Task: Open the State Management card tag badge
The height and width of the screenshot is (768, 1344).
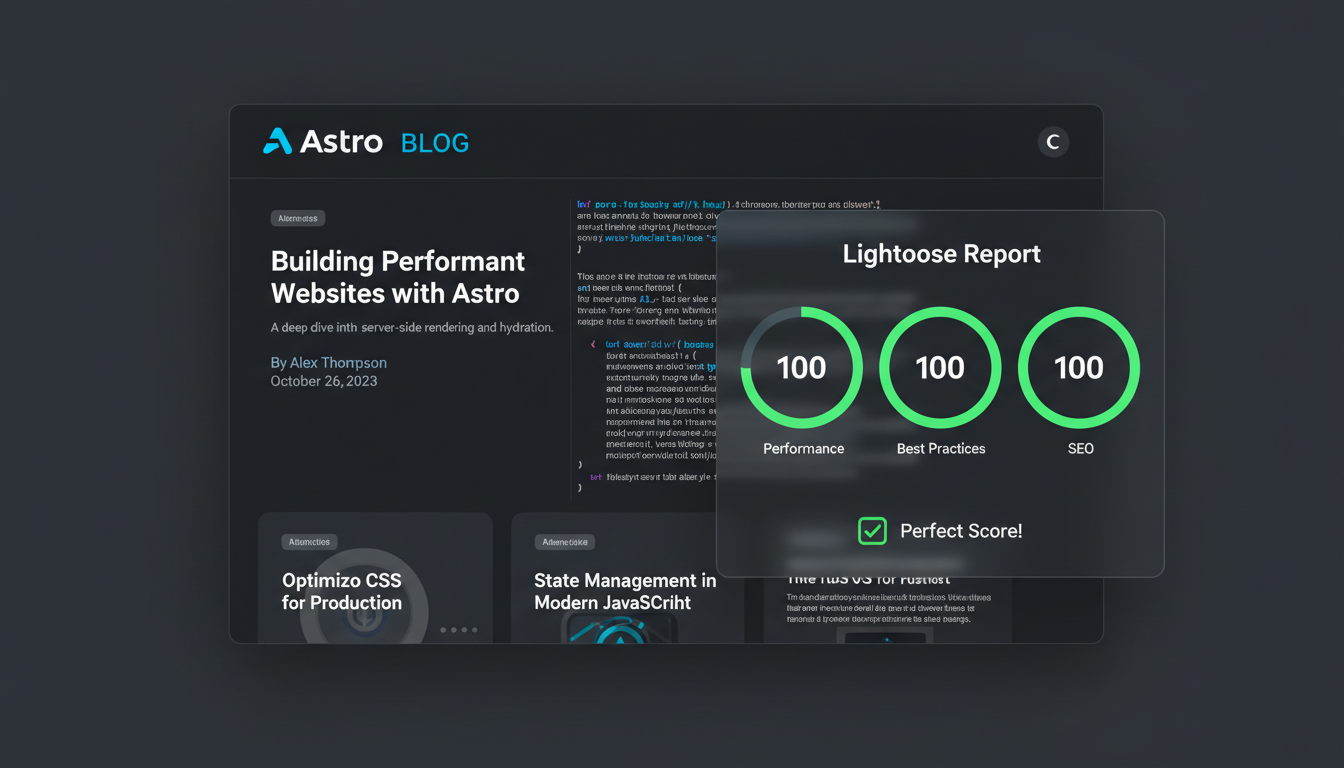Action: click(x=565, y=541)
